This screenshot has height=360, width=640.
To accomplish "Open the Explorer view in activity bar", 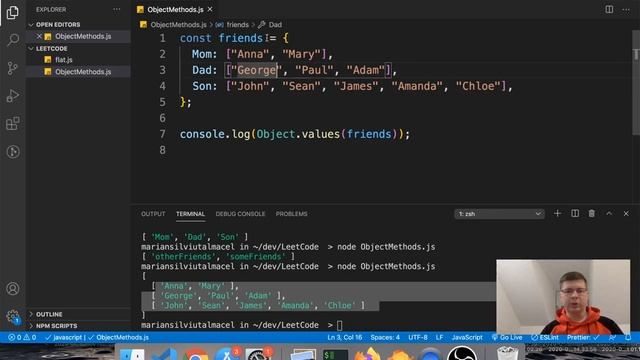I will click(13, 12).
